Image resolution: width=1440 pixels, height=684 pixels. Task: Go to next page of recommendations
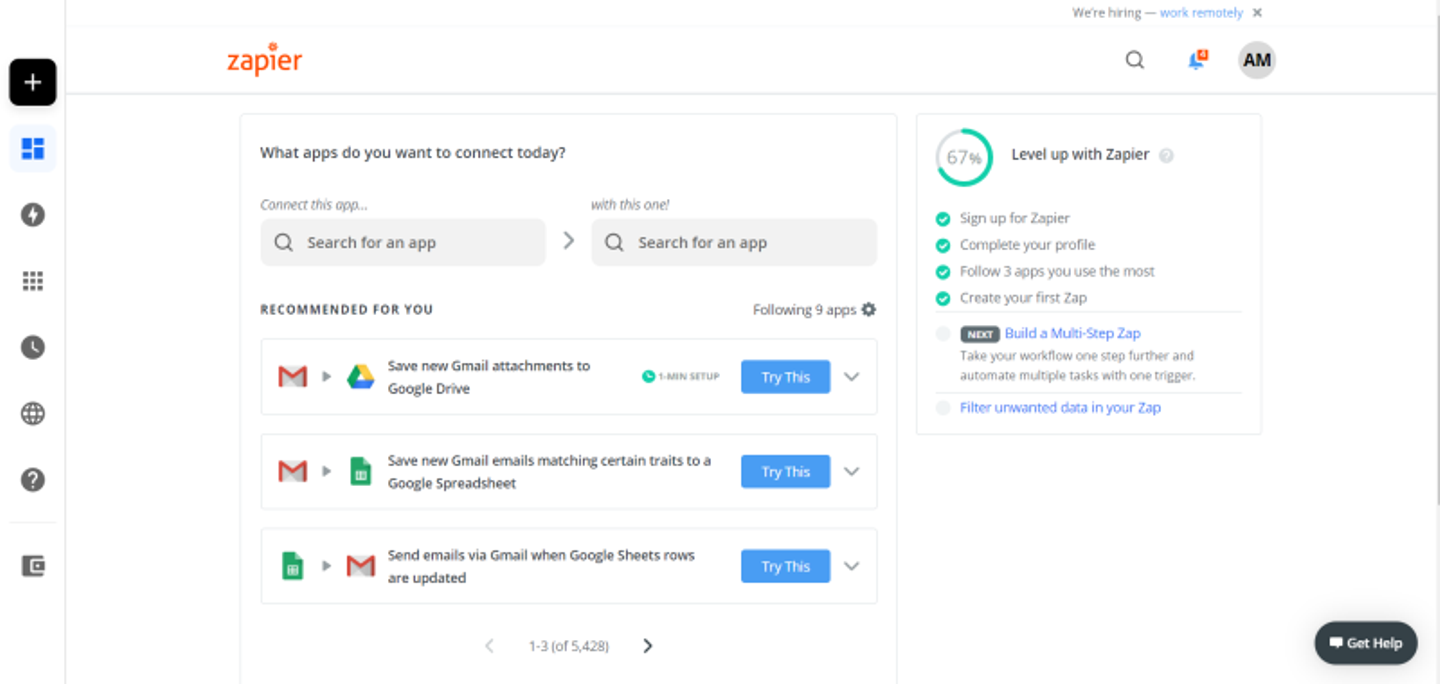click(648, 646)
